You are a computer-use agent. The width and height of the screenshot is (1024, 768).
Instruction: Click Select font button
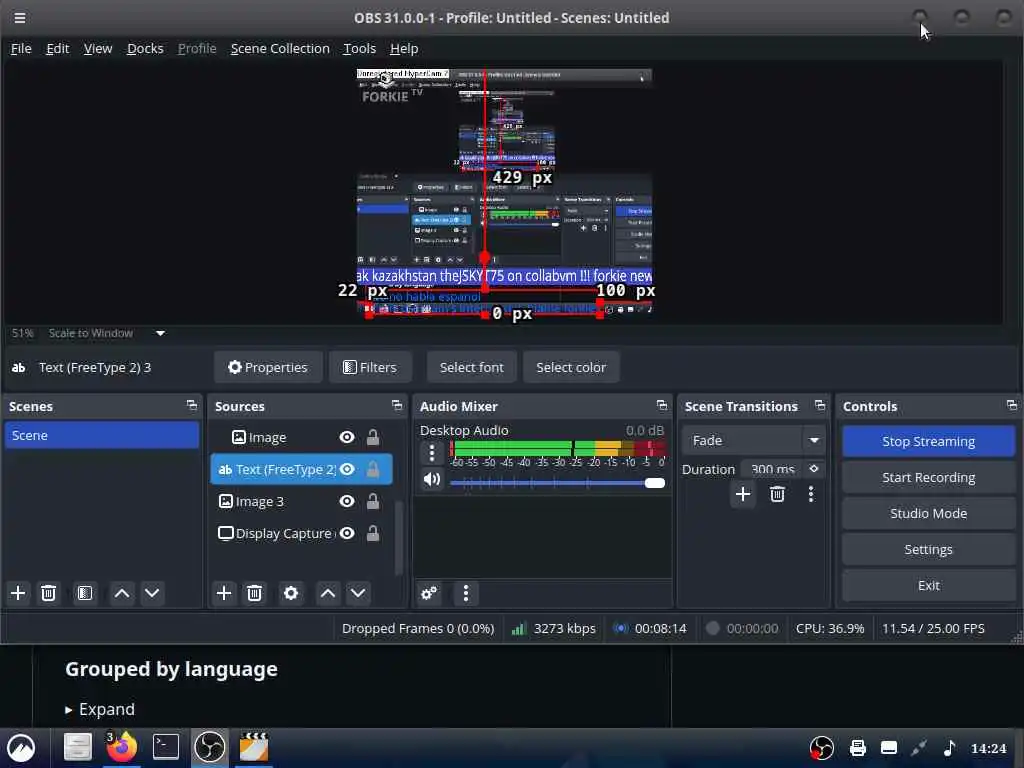[x=472, y=367]
